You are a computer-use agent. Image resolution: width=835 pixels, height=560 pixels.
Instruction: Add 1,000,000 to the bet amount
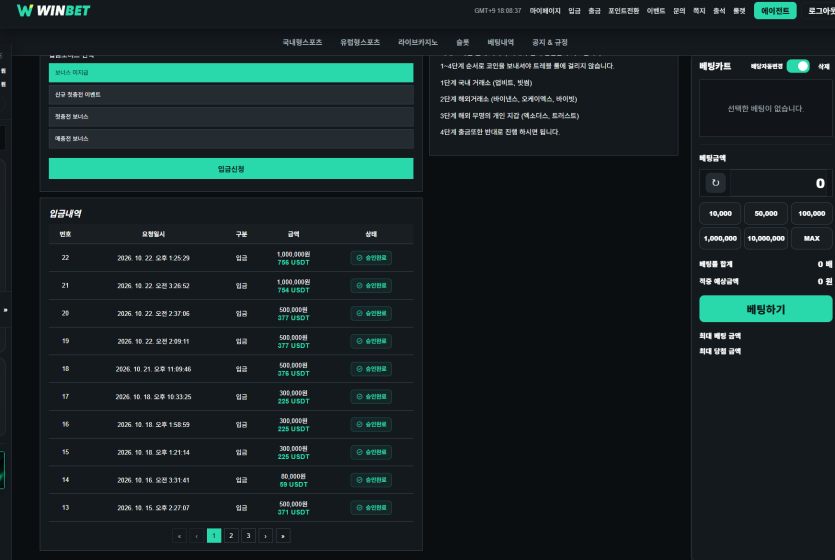[720, 238]
